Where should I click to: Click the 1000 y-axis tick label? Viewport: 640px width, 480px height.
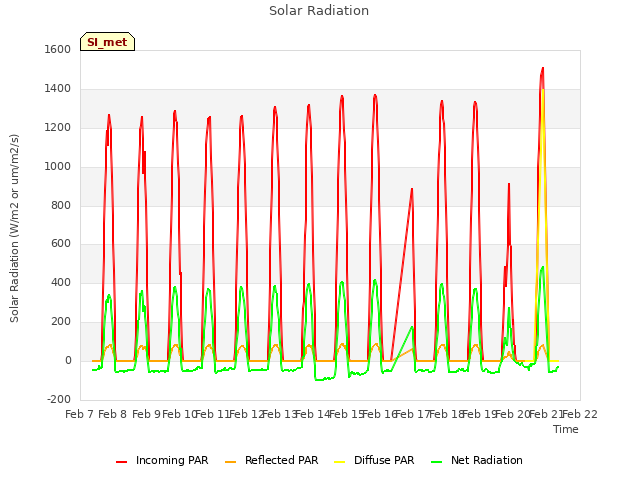pos(58,167)
